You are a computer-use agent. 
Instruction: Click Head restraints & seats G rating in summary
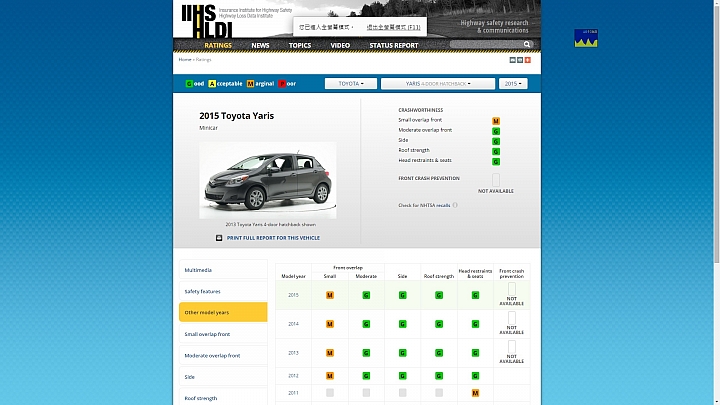[496, 162]
